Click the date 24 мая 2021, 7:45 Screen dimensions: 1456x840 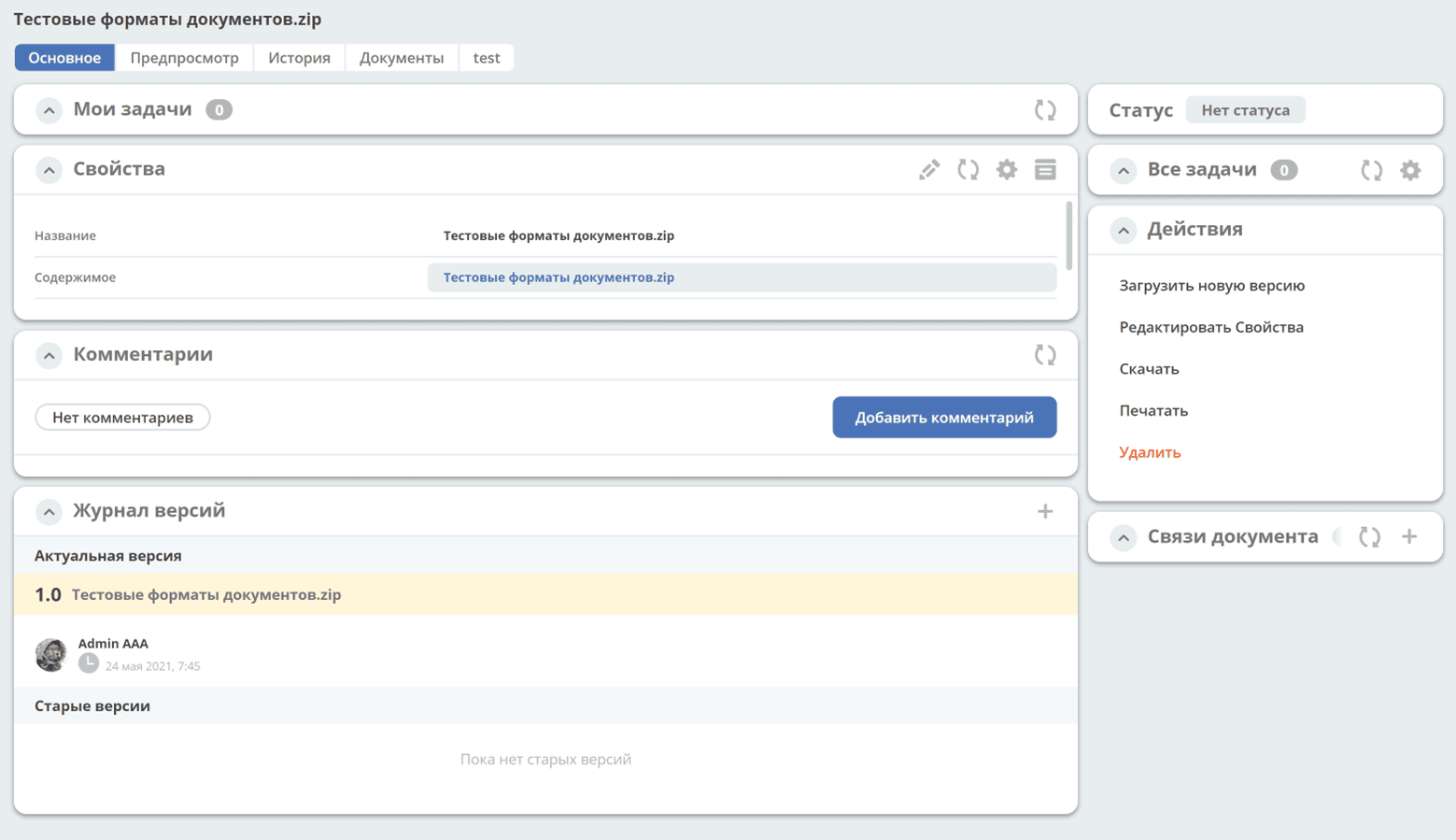[x=152, y=666]
